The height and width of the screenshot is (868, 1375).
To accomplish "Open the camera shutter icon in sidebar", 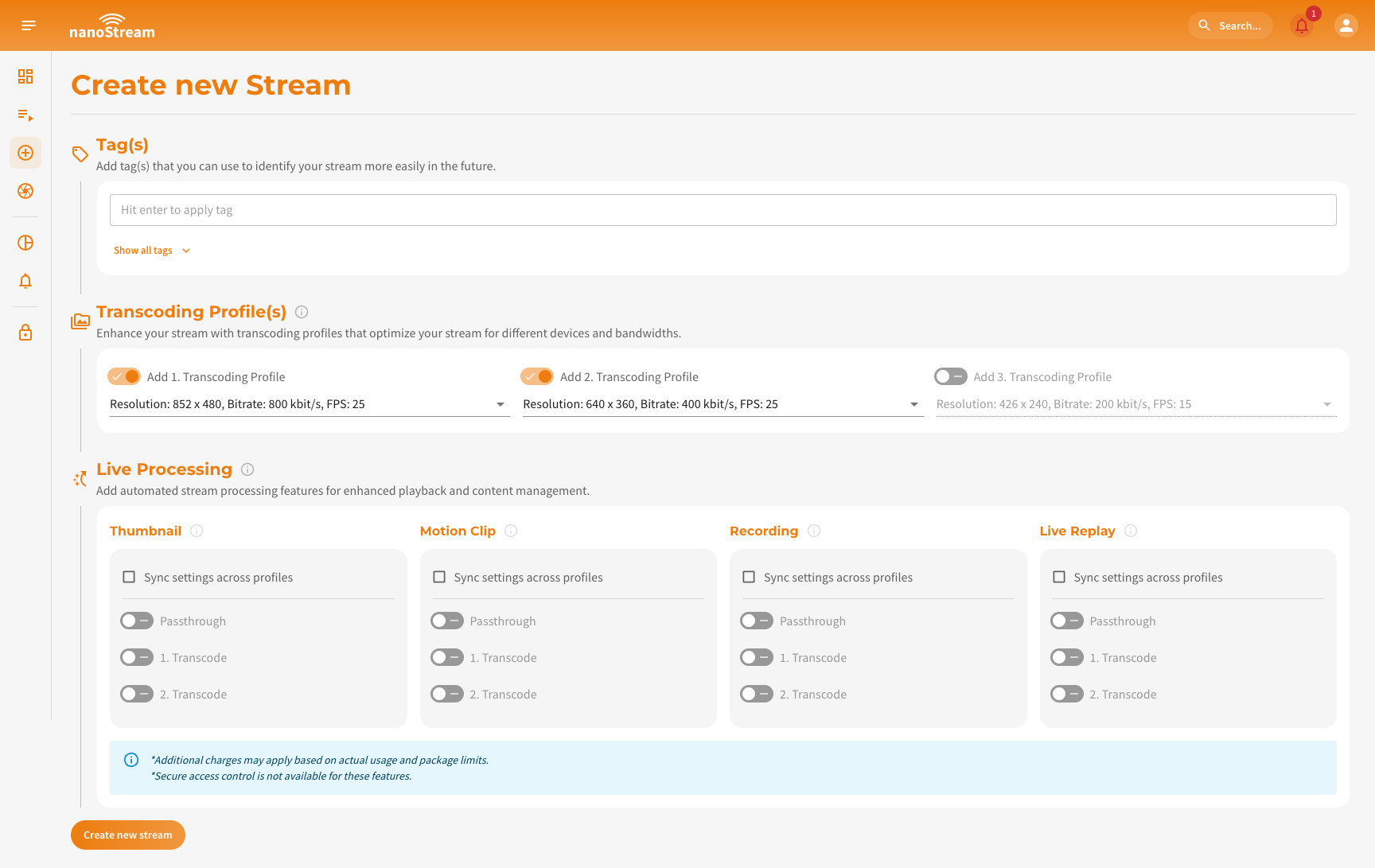I will click(25, 191).
